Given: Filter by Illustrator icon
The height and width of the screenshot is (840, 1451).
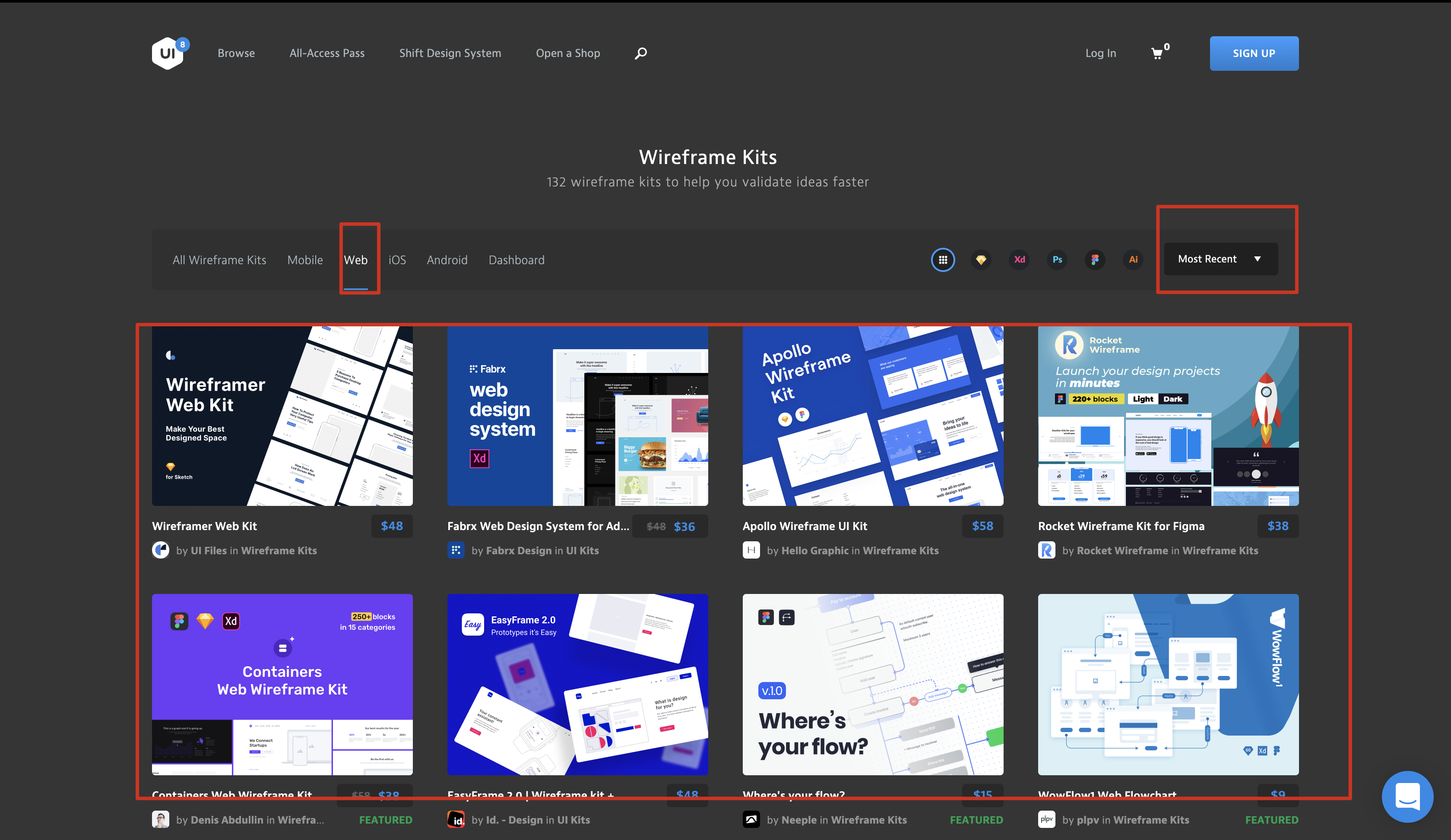Looking at the screenshot, I should 1133,259.
